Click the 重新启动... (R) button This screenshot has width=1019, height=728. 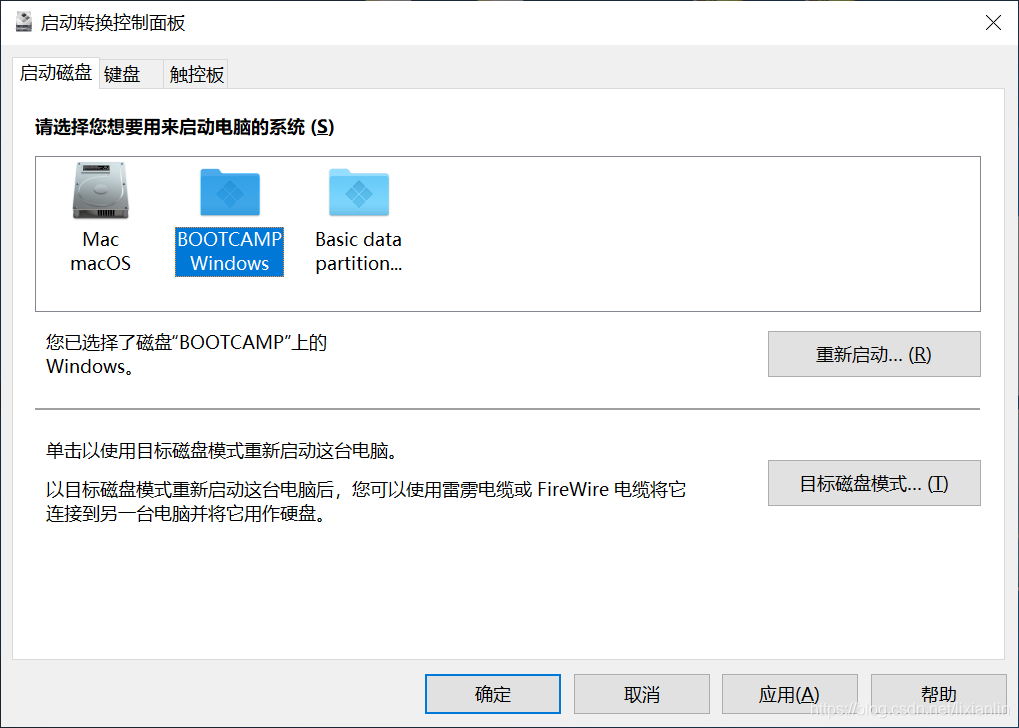874,354
